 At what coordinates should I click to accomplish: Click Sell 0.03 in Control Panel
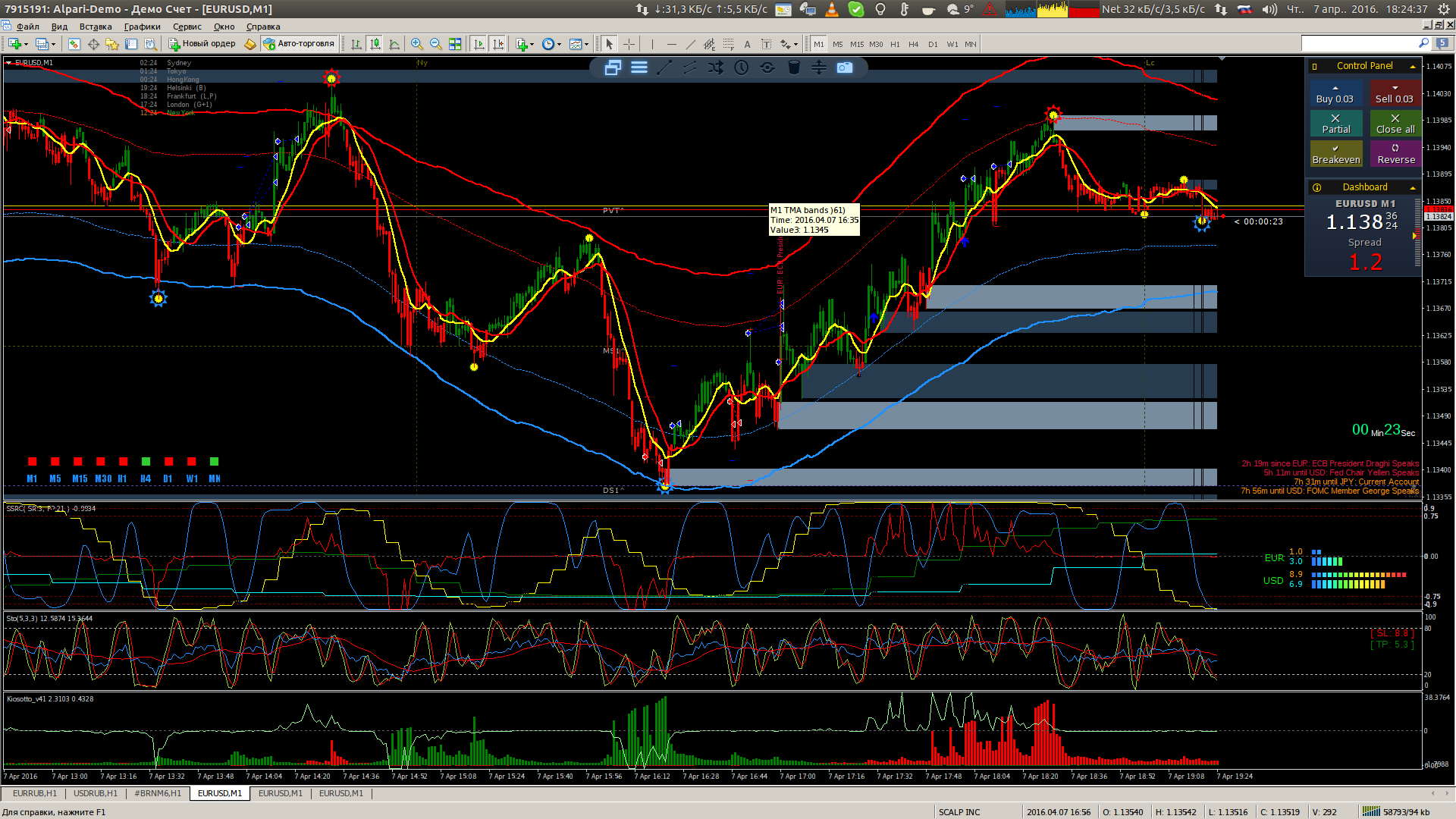pyautogui.click(x=1395, y=94)
